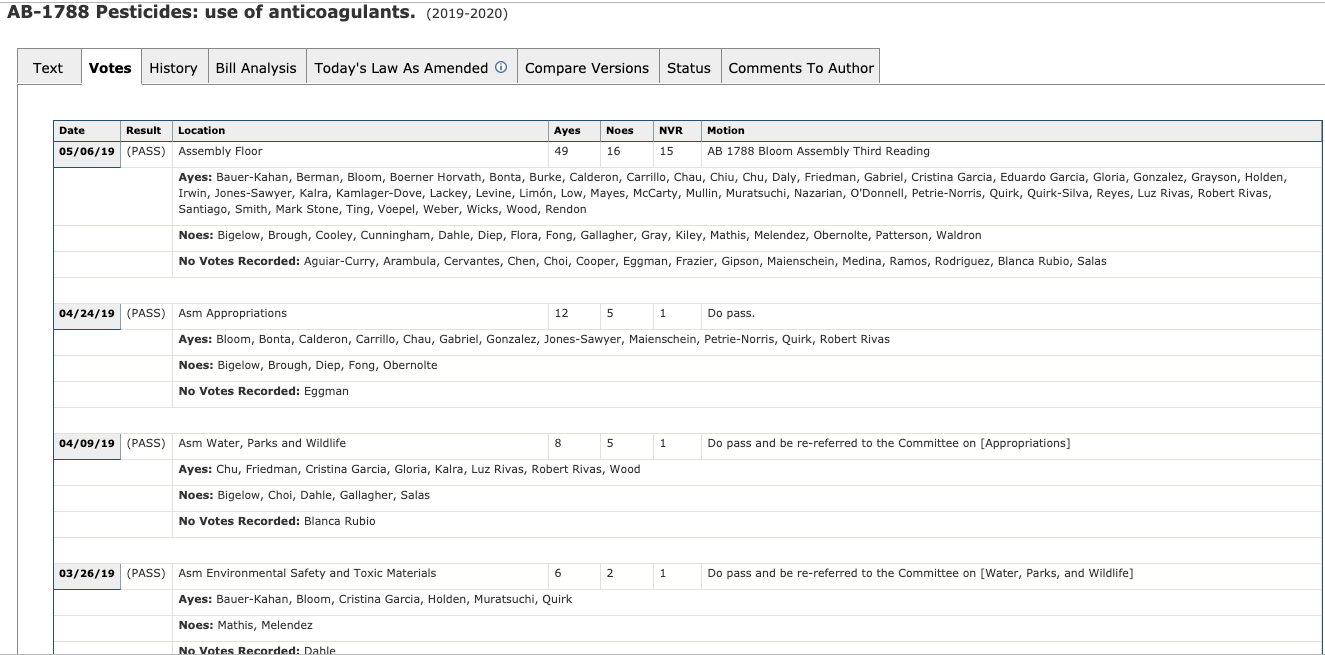The height and width of the screenshot is (655, 1325).
Task: Click the bill title AB-1788 Pesticides heading
Action: coord(211,12)
